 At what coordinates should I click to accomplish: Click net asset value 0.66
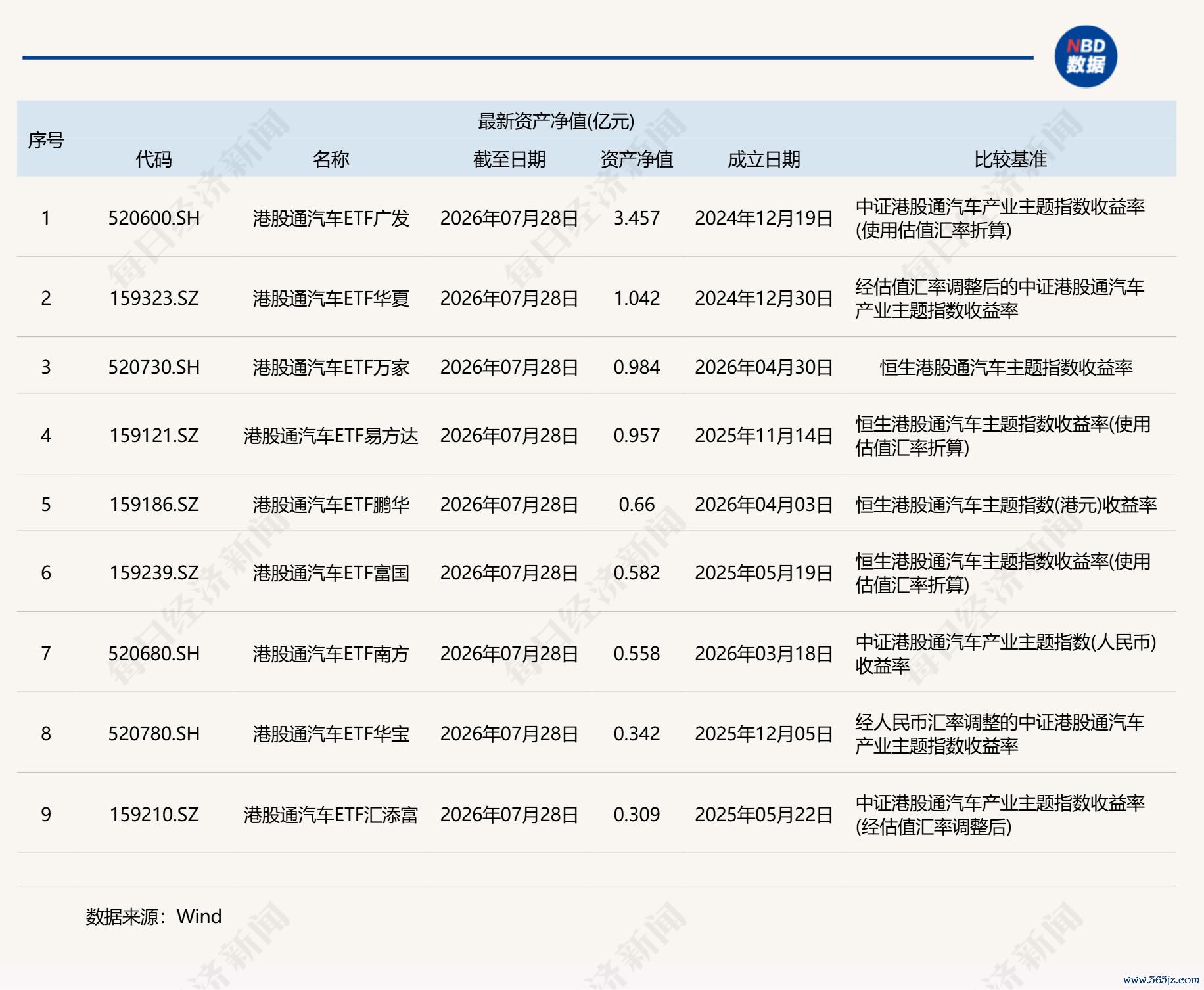point(637,504)
